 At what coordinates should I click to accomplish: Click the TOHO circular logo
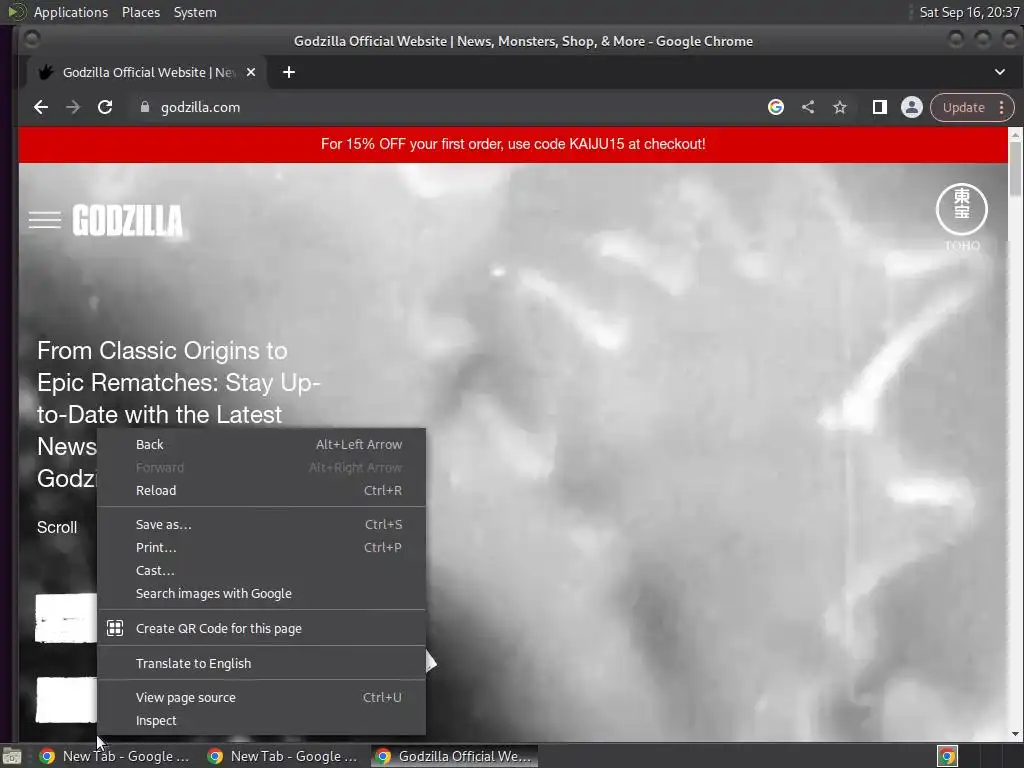962,210
